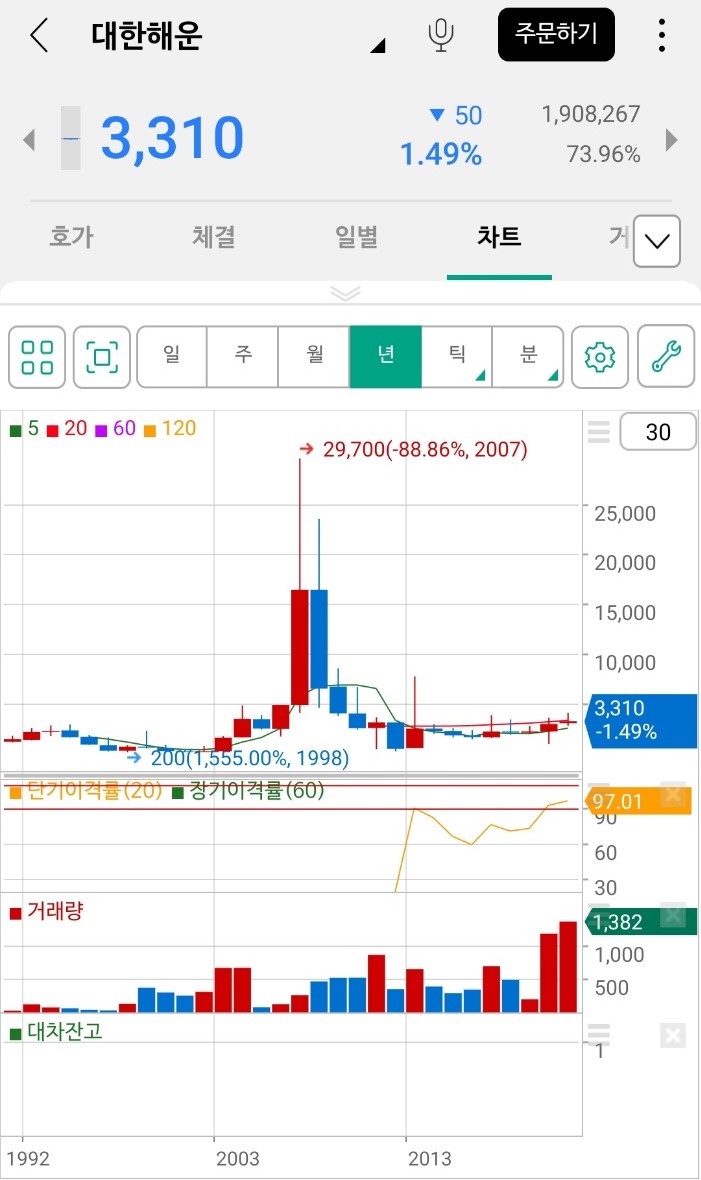Image resolution: width=701 pixels, height=1180 pixels.
Task: Select the 주 weekly period
Action: tap(242, 357)
